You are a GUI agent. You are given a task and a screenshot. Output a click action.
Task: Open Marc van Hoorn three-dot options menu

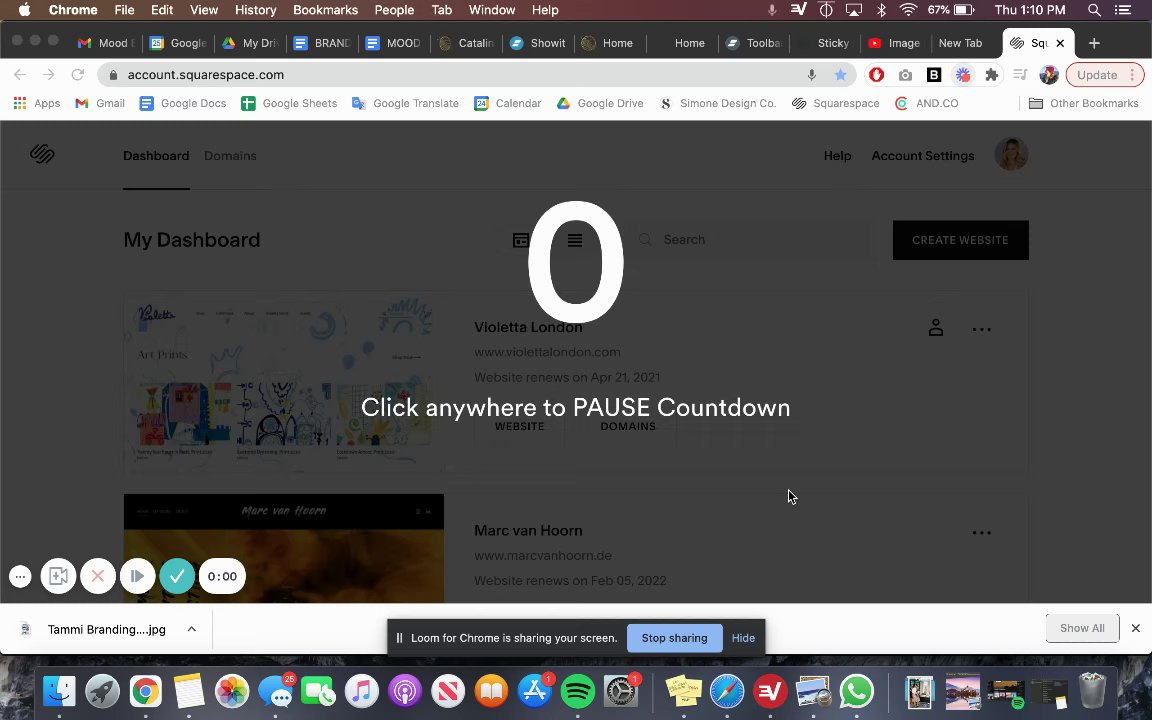[982, 533]
